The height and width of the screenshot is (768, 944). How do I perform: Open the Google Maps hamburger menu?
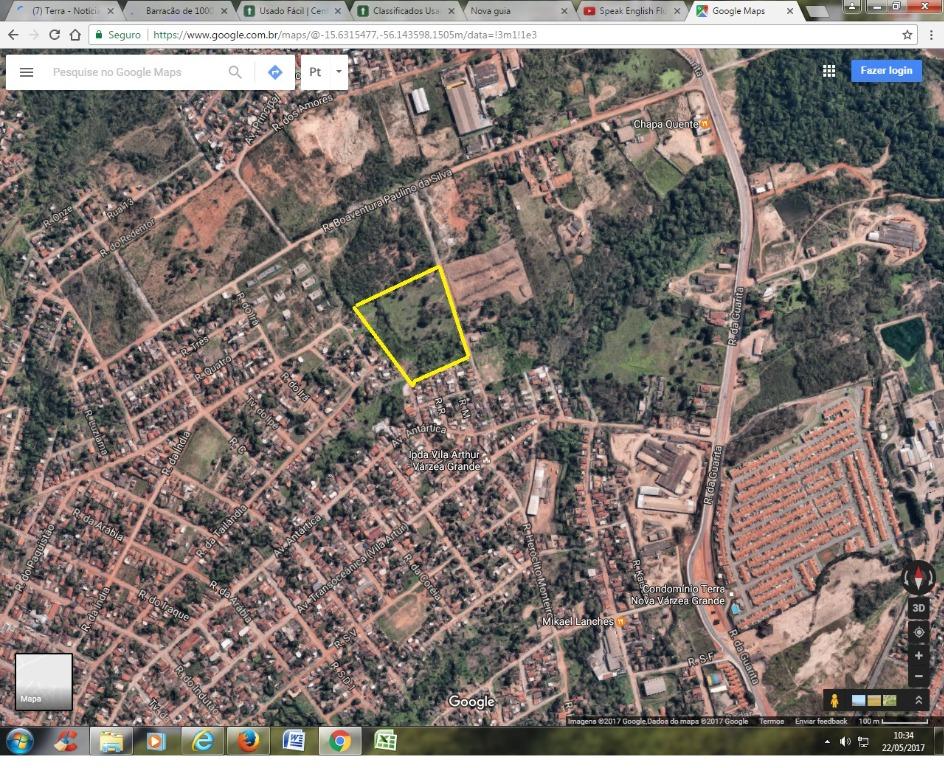27,72
